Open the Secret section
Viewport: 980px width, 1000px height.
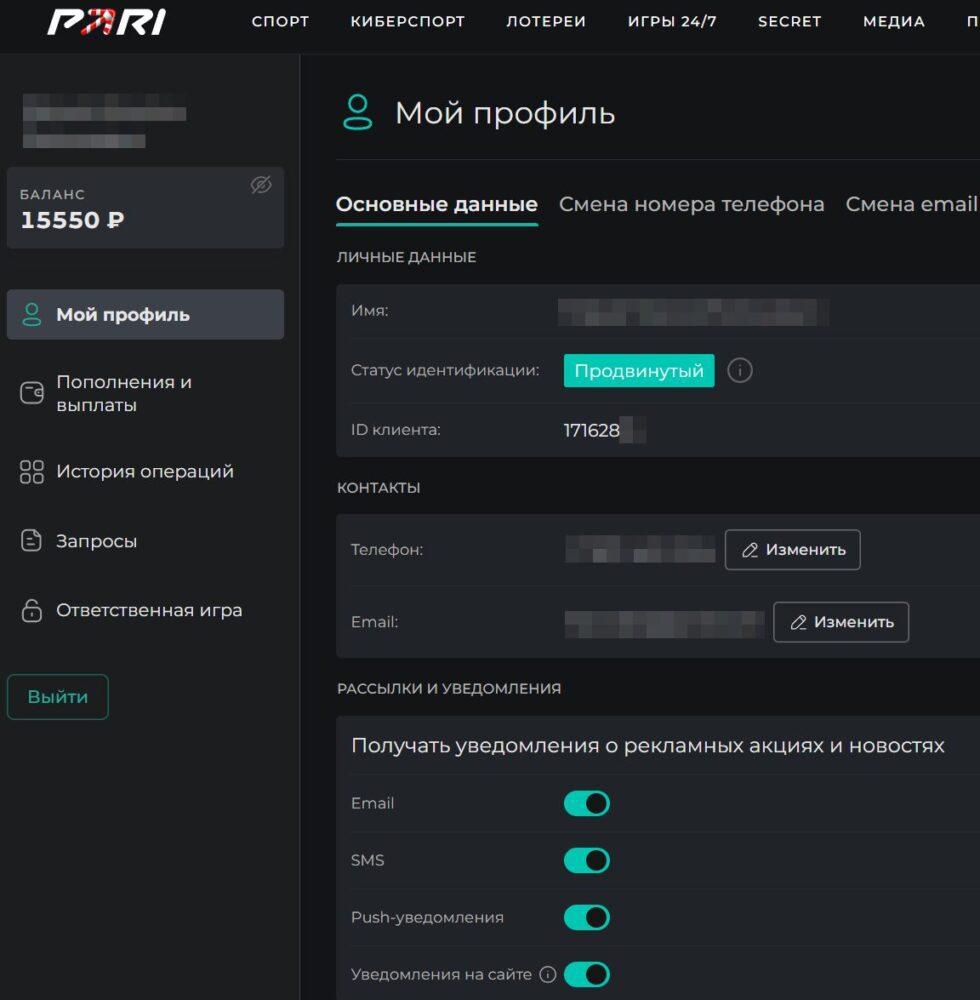(x=789, y=22)
